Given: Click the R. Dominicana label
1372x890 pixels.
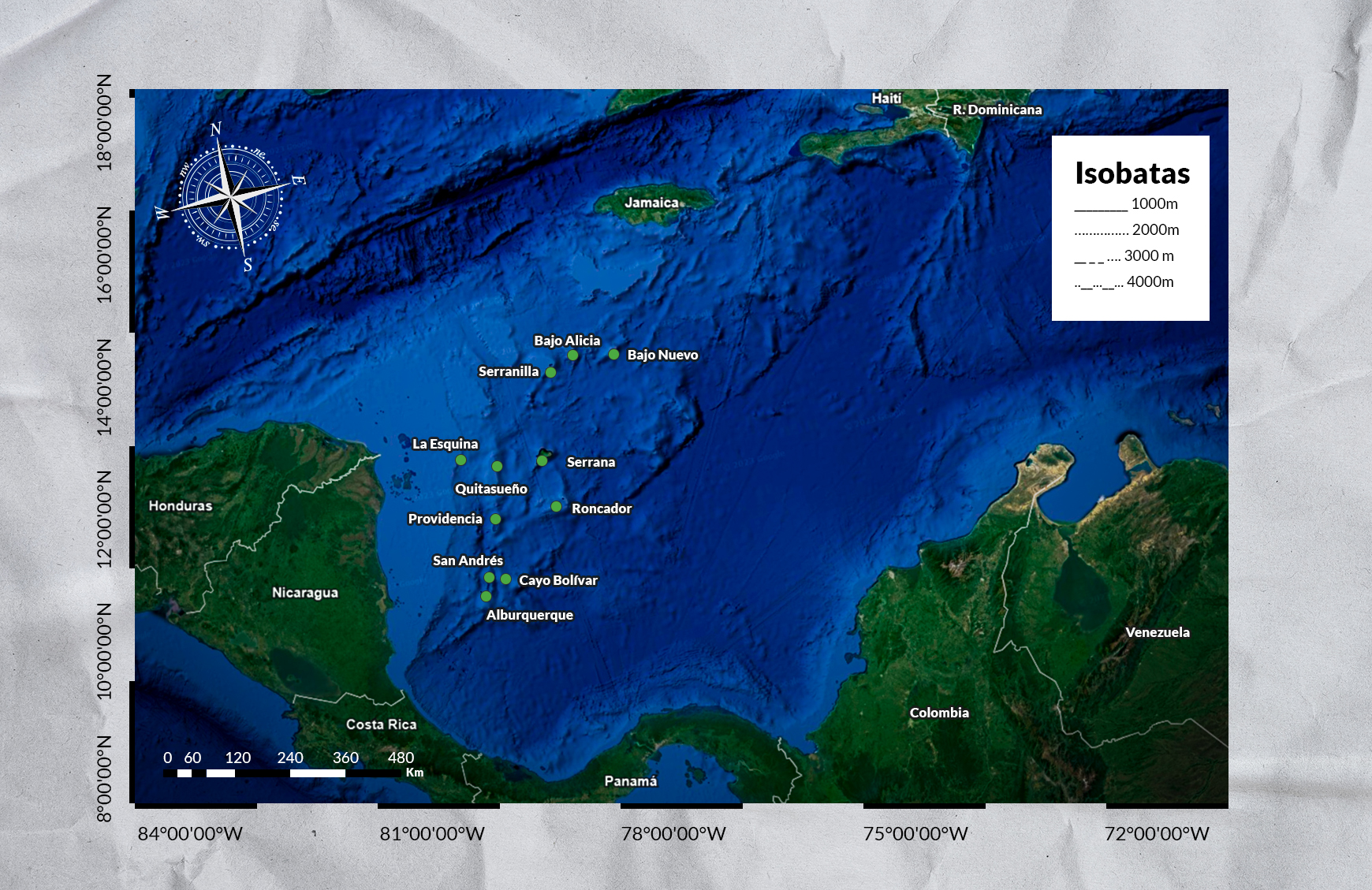Looking at the screenshot, I should [997, 110].
